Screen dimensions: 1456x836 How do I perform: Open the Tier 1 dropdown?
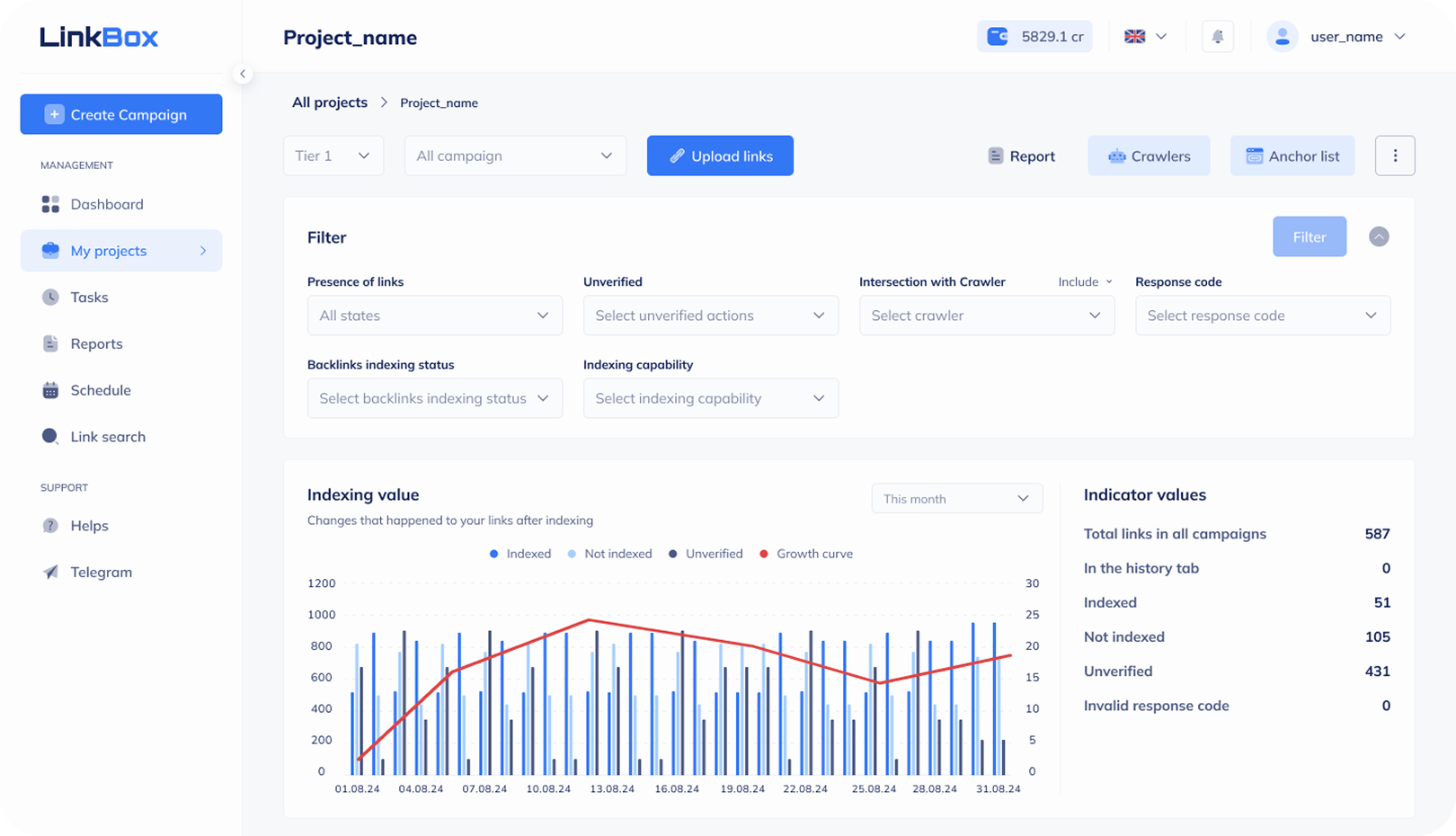(x=333, y=156)
